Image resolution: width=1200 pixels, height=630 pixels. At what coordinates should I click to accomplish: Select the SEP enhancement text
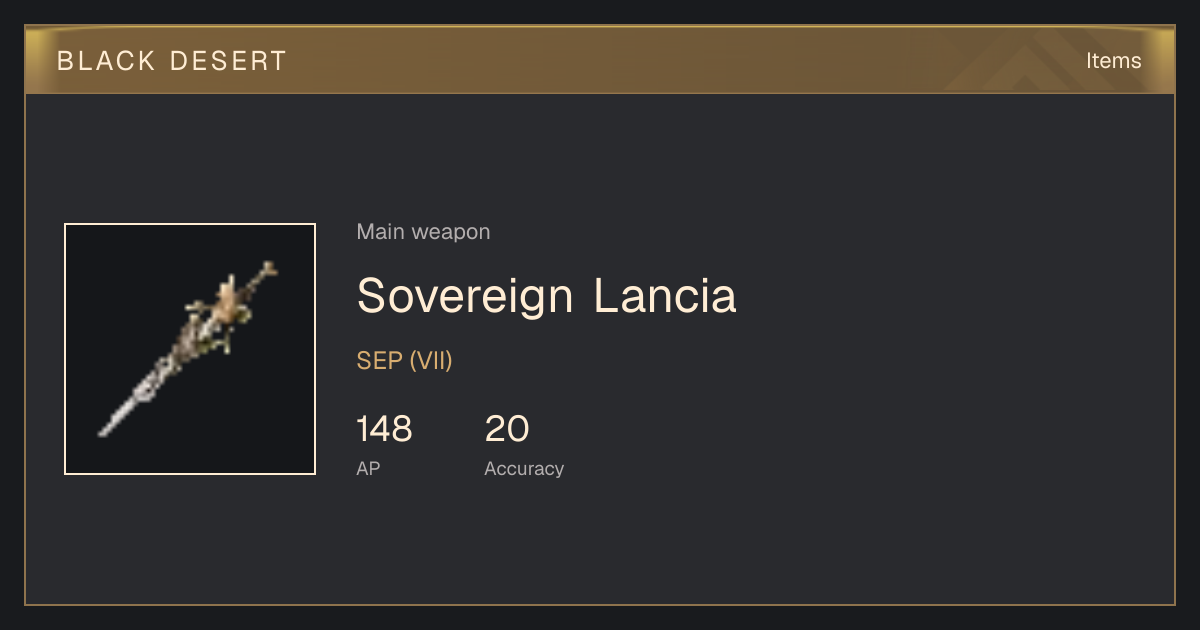(x=380, y=361)
